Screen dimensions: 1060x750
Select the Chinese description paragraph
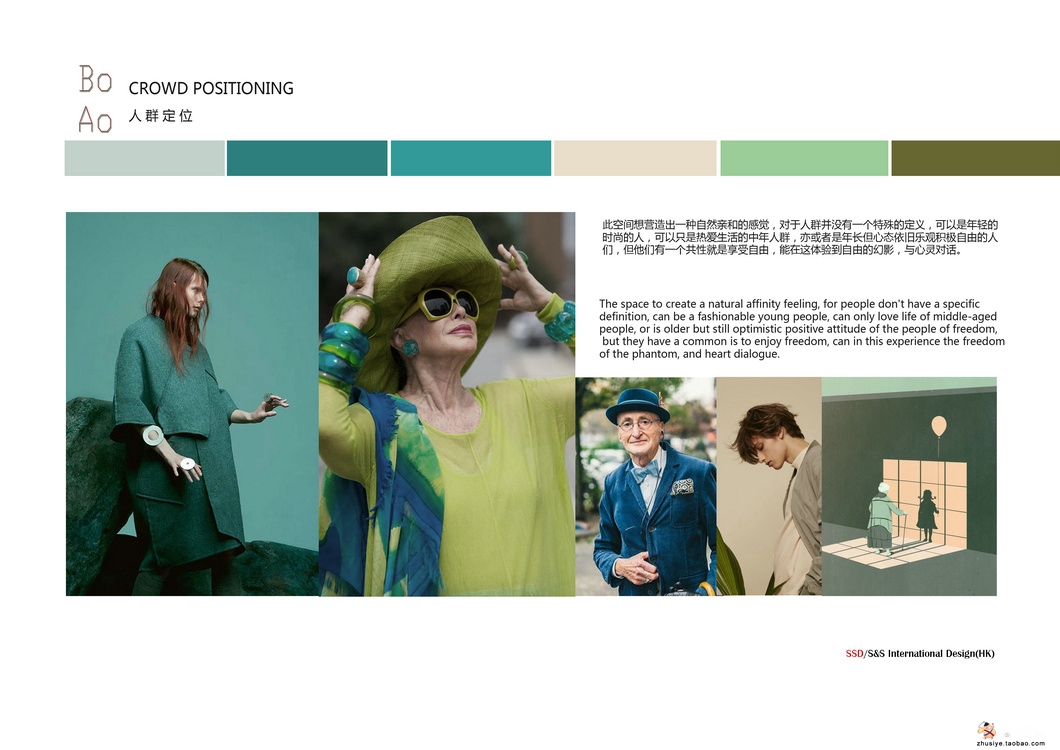tap(800, 238)
